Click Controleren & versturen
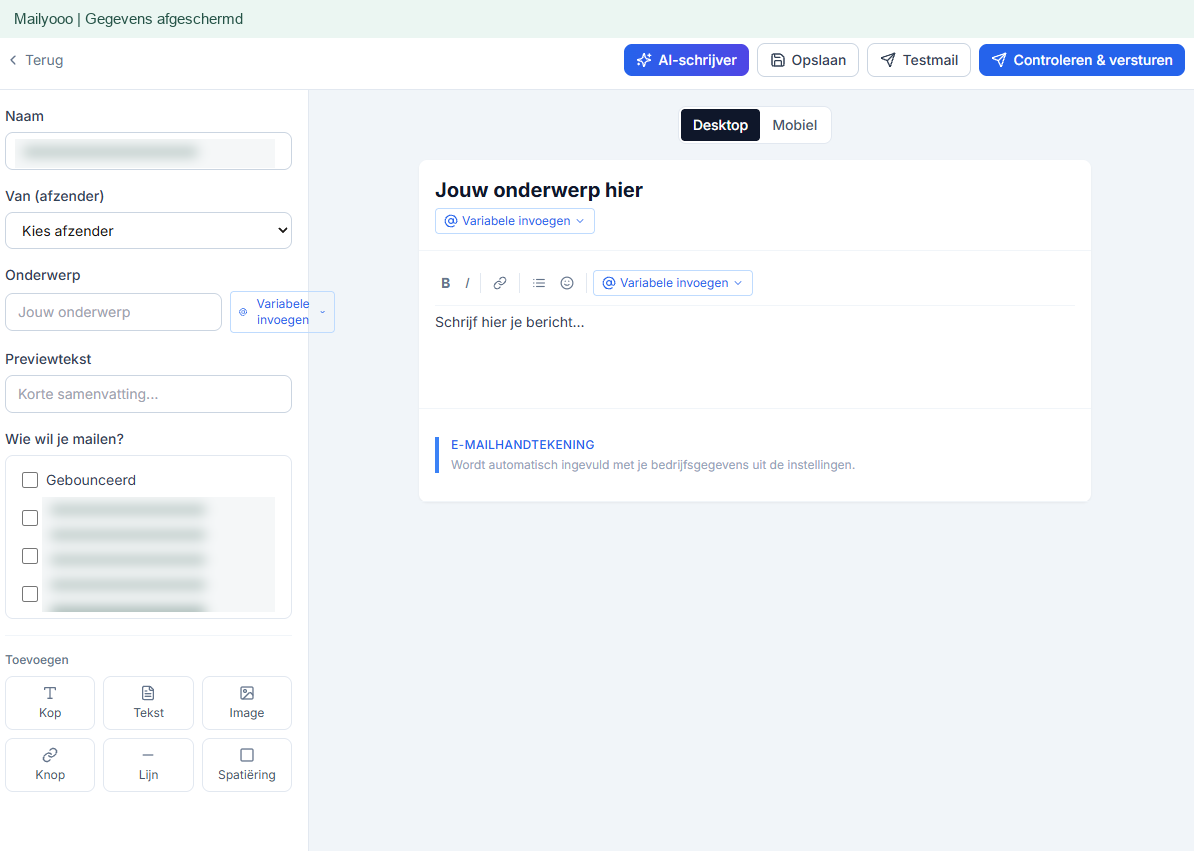Viewport: 1194px width, 851px height. point(1081,60)
